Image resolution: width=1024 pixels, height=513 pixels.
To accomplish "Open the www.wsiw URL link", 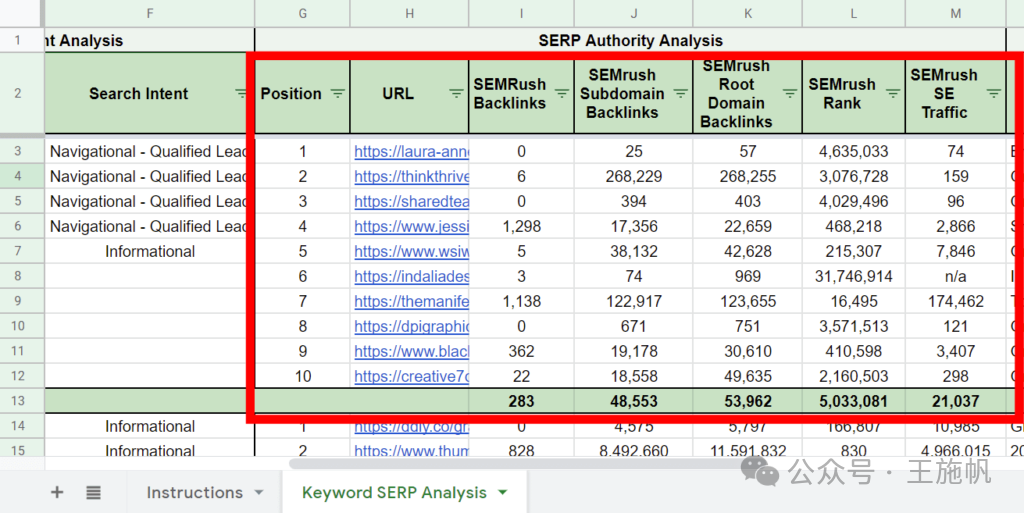I will pyautogui.click(x=411, y=251).
